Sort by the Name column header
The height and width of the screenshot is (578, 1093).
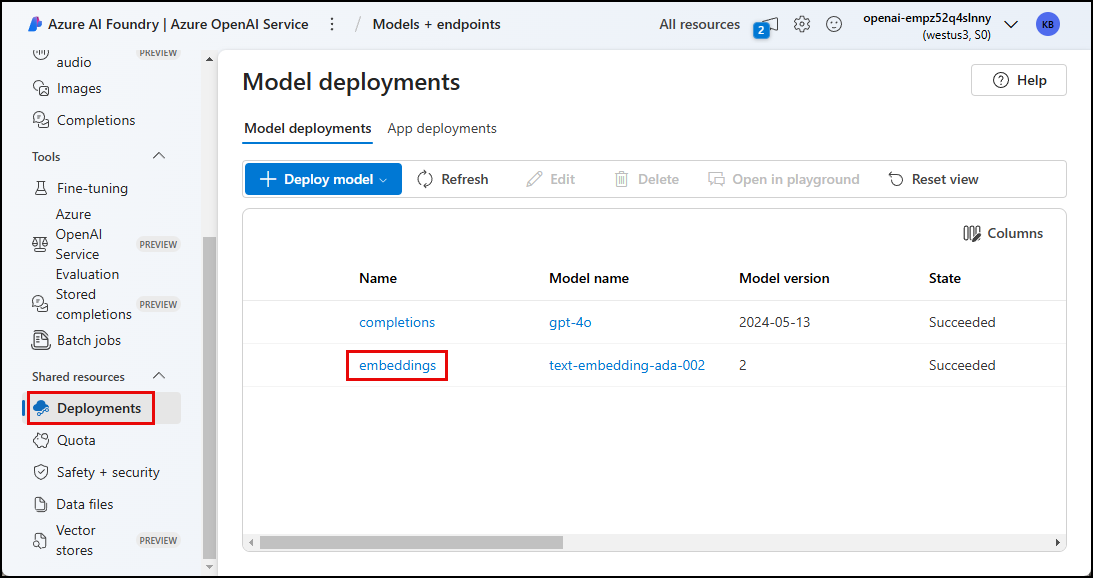(378, 278)
